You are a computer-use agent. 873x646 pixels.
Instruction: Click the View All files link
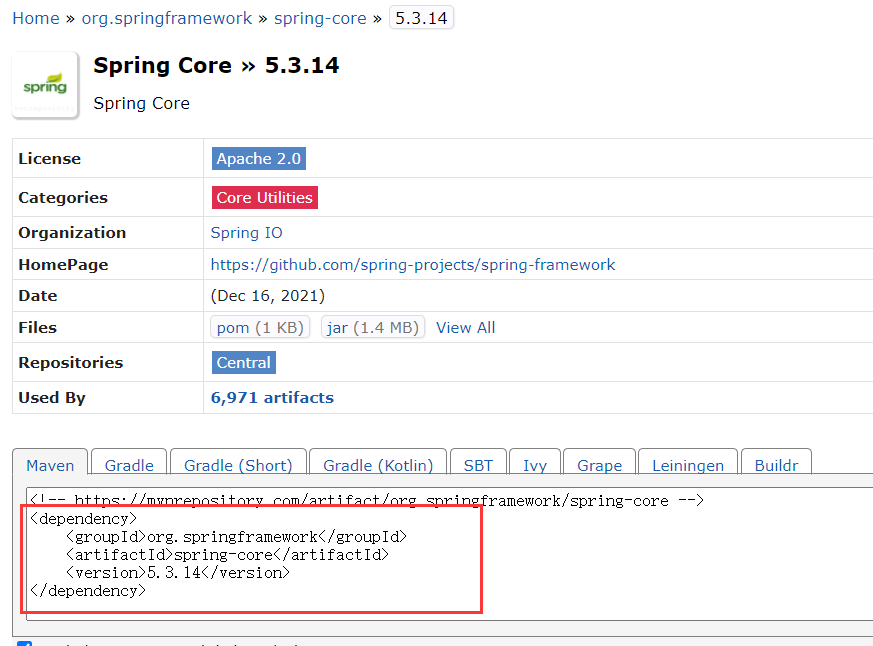pos(465,327)
